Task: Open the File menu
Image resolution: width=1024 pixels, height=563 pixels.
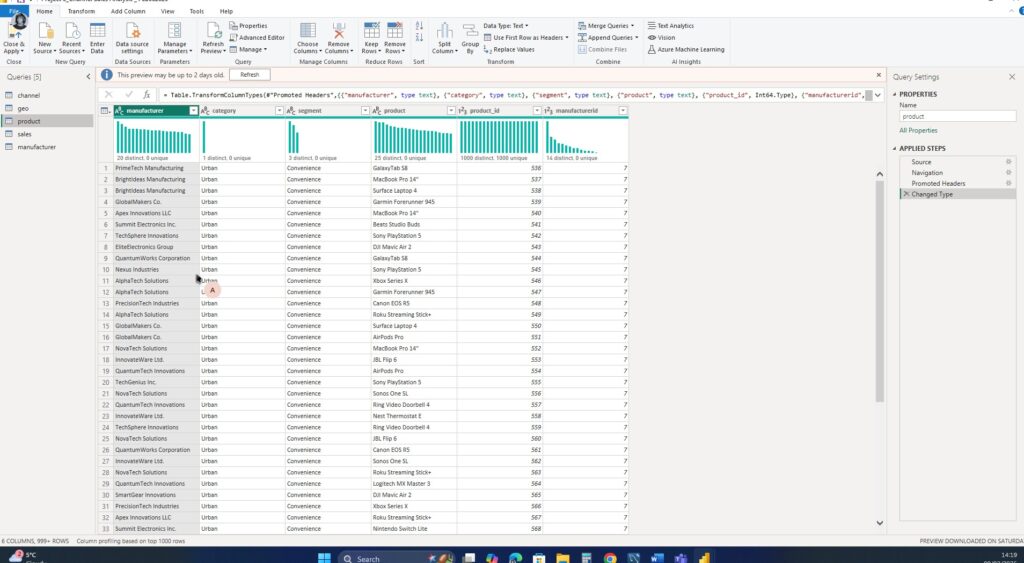Action: 14,11
